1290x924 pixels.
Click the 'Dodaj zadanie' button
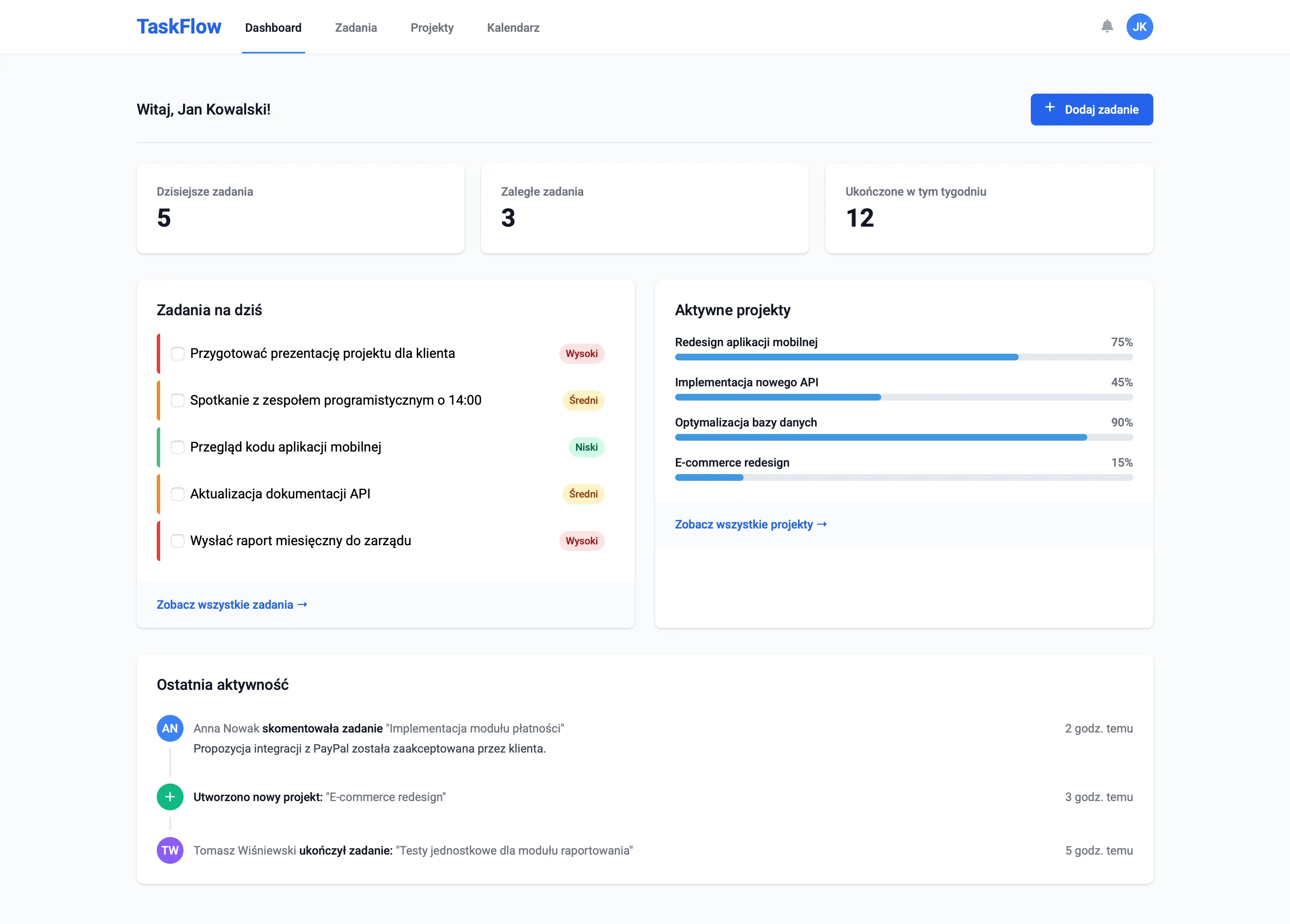coord(1091,109)
